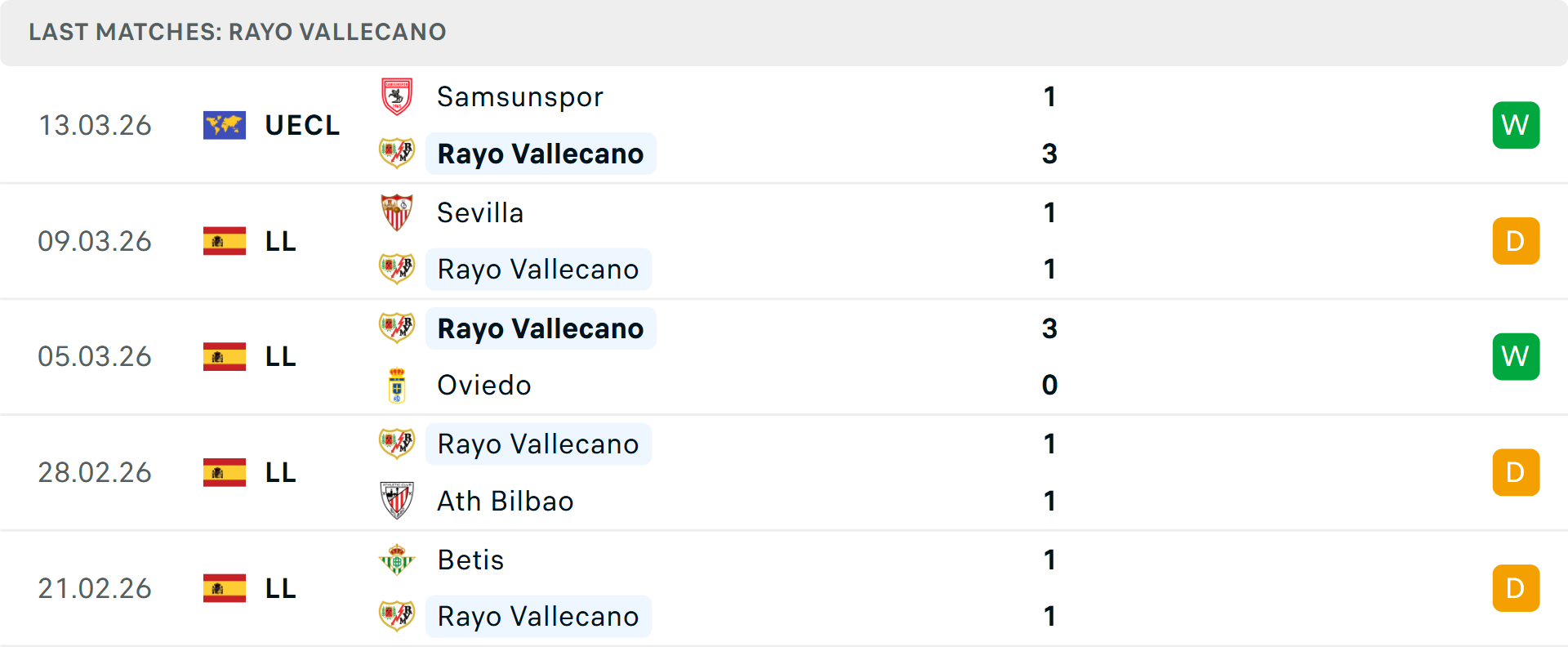The width and height of the screenshot is (1568, 647).
Task: Click the Samsunspor team name
Action: [519, 96]
